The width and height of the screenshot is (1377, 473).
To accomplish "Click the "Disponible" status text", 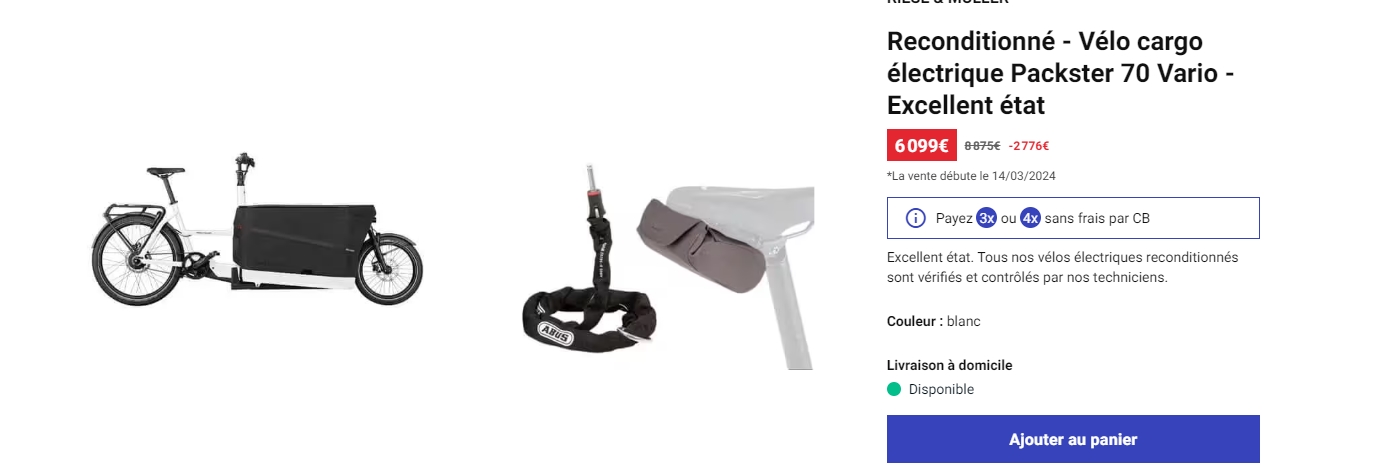I will [941, 389].
